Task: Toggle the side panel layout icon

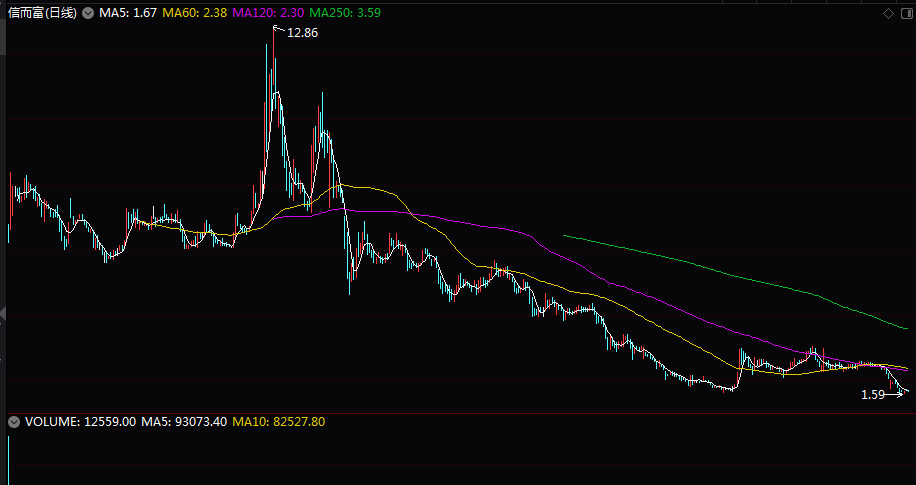Action: pyautogui.click(x=907, y=13)
